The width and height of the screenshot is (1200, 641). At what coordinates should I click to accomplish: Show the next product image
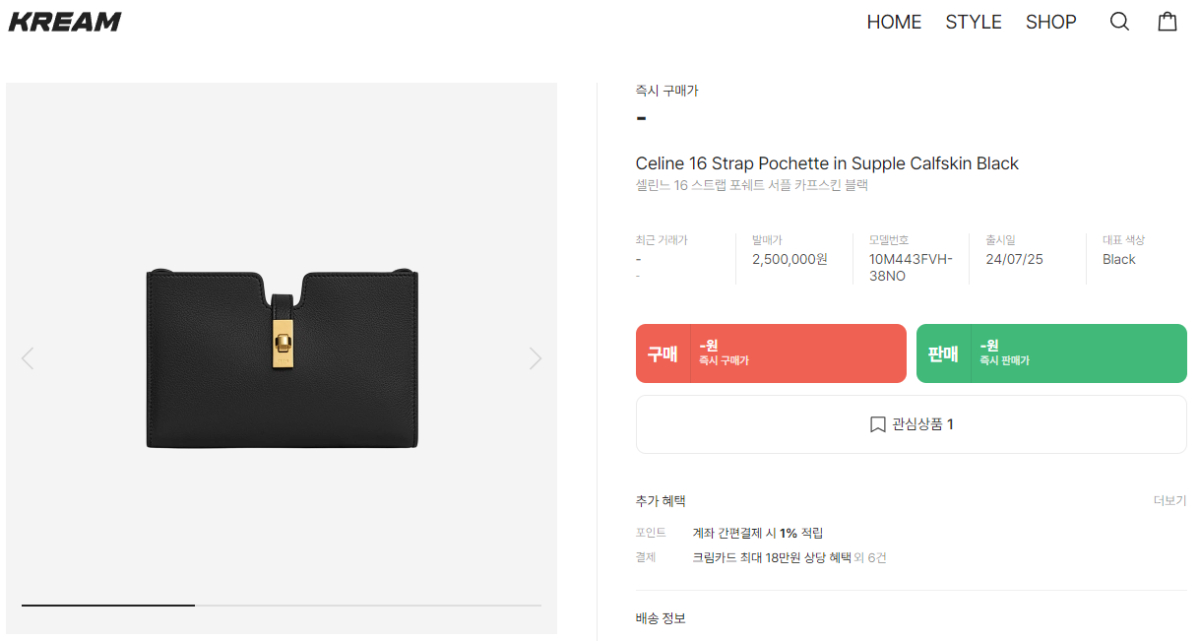pos(535,358)
